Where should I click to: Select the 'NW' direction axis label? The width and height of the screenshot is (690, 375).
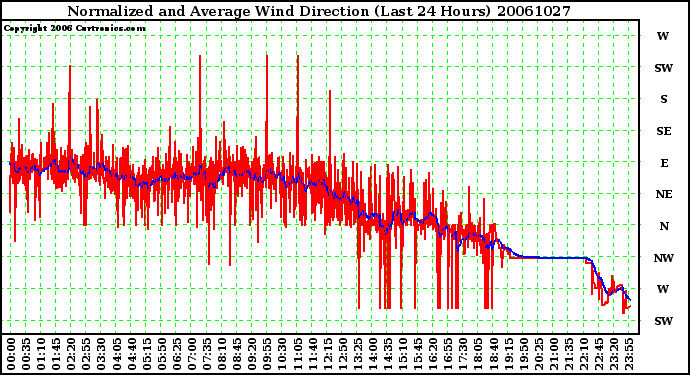[664, 258]
